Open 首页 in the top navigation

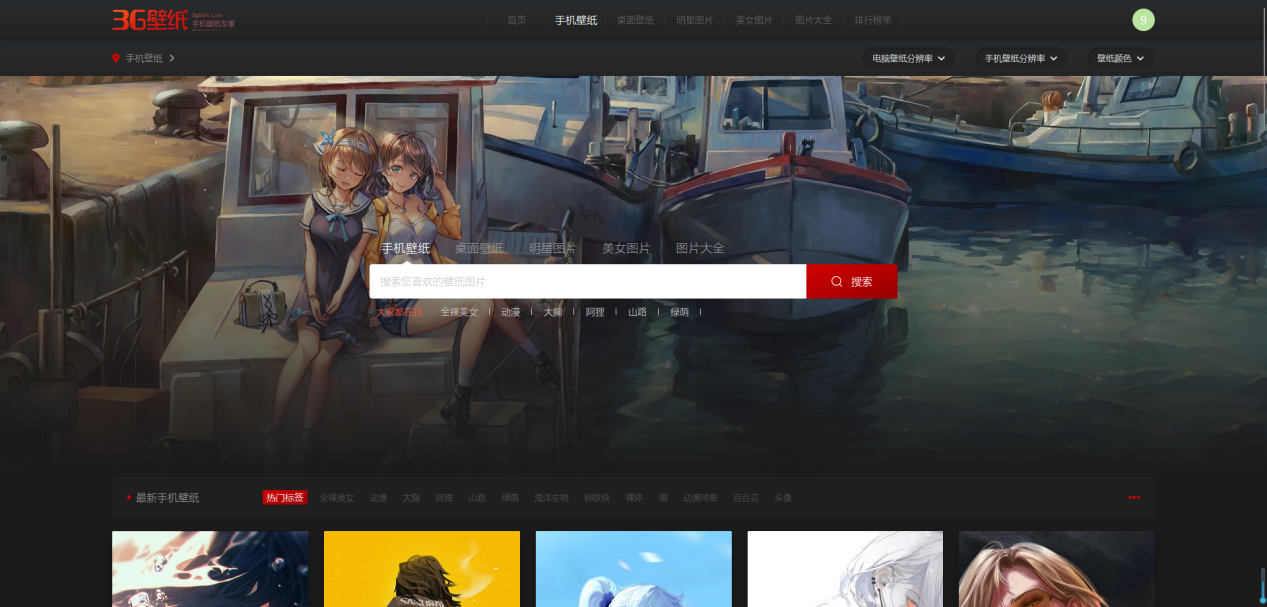click(x=516, y=20)
